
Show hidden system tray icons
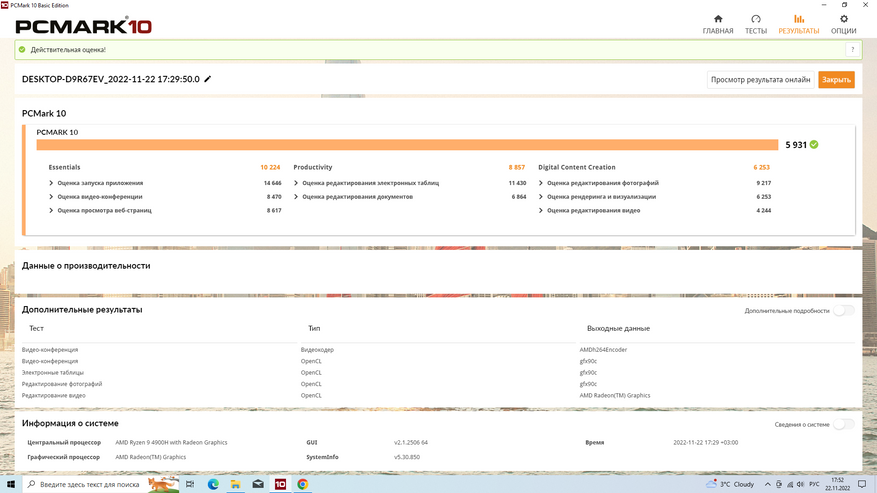pyautogui.click(x=767, y=485)
